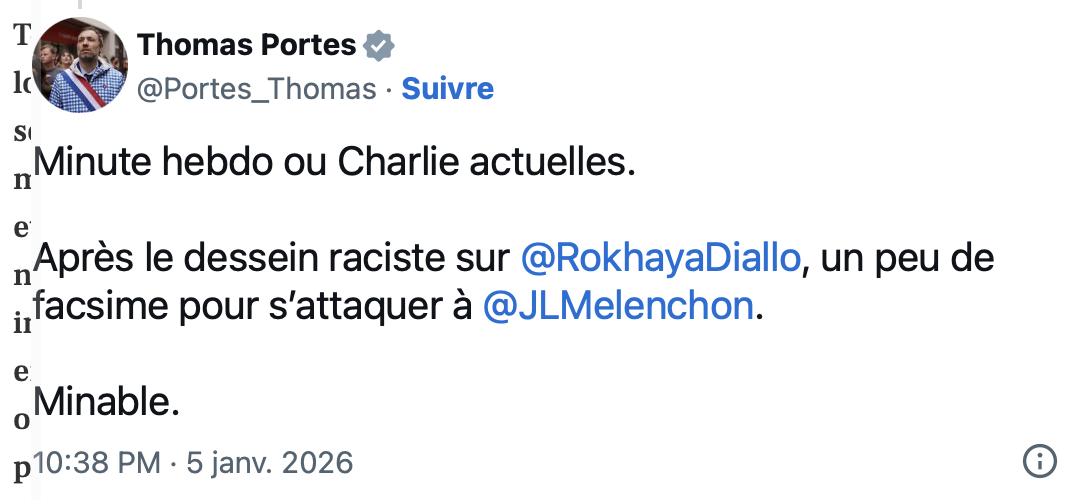Open the @RokhayaDiallo mention
The height and width of the screenshot is (500, 1088).
point(661,259)
